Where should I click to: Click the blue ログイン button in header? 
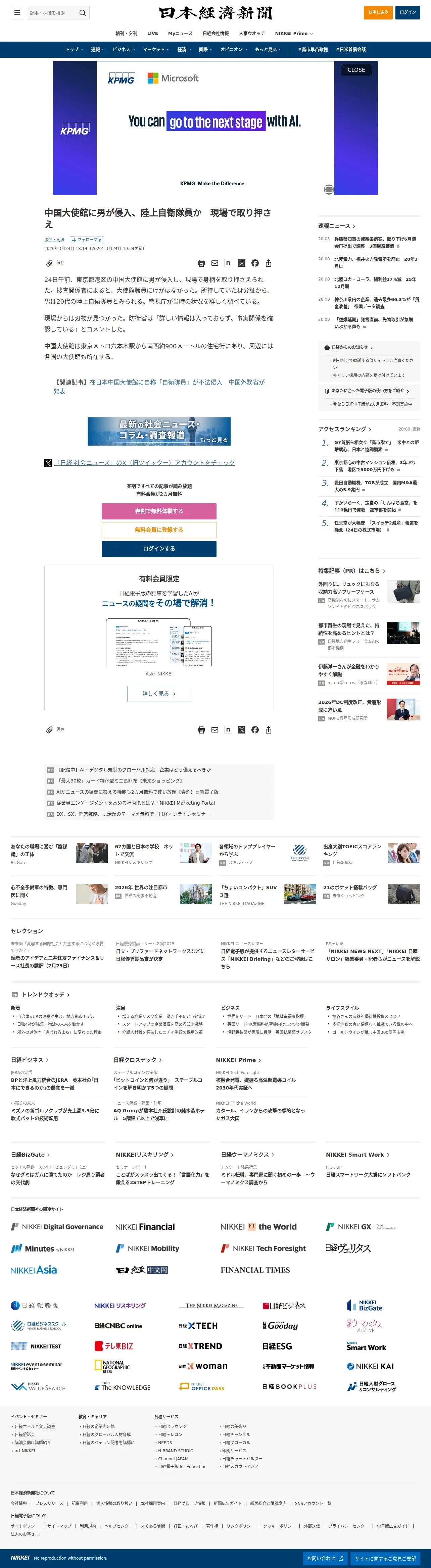[408, 12]
